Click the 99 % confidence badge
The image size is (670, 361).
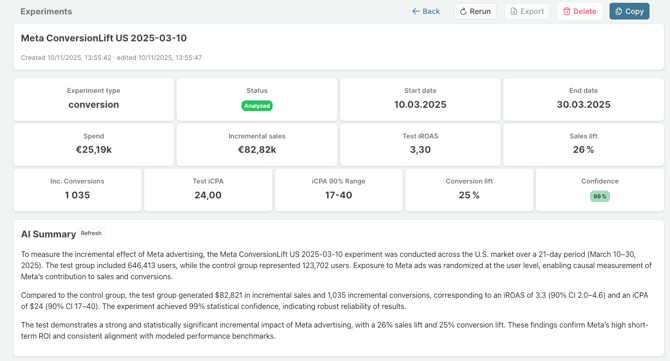click(x=599, y=197)
